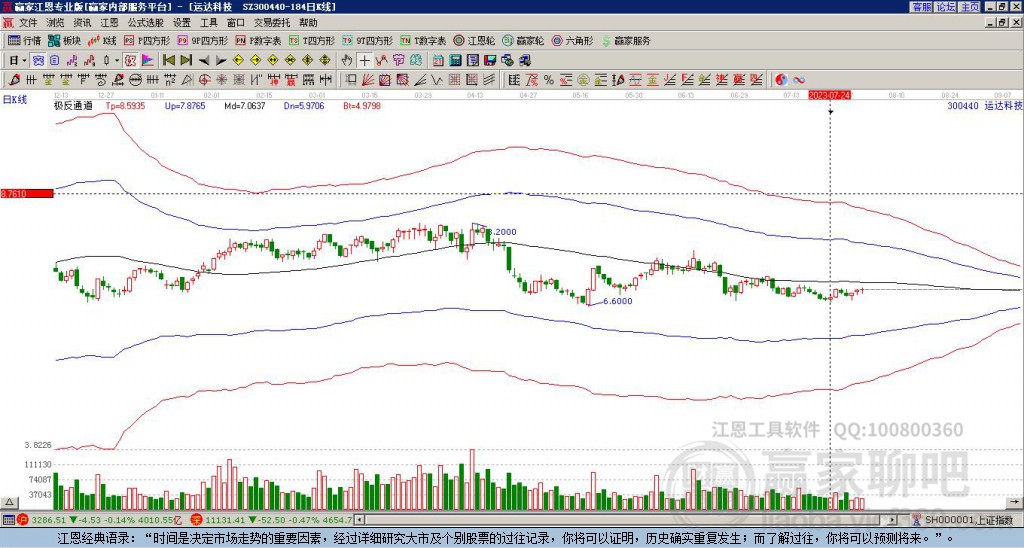Screen dimensions: 1024x548
Task: Open the 工具 menu
Action: pos(208,23)
